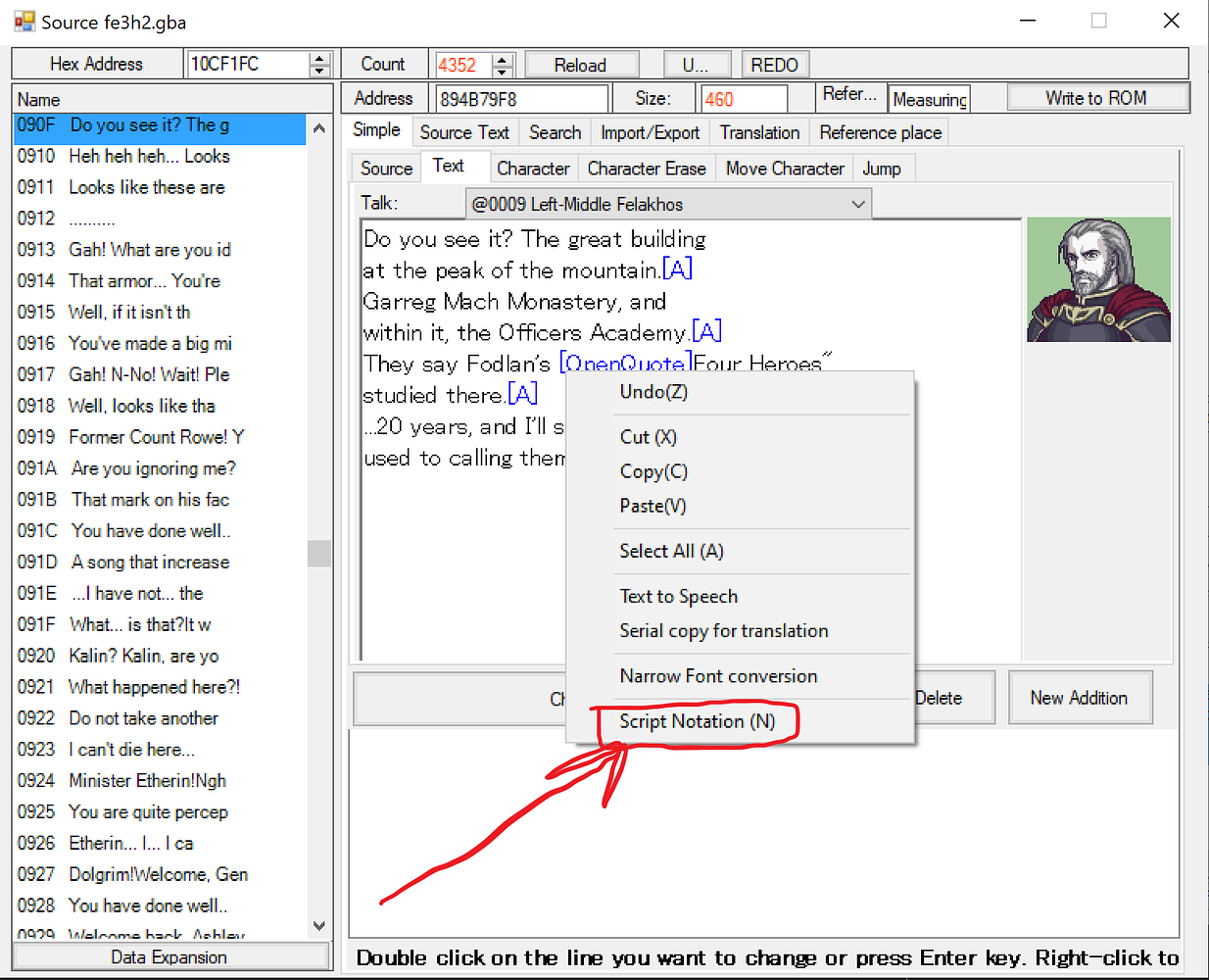Select the Source tab

coord(385,168)
